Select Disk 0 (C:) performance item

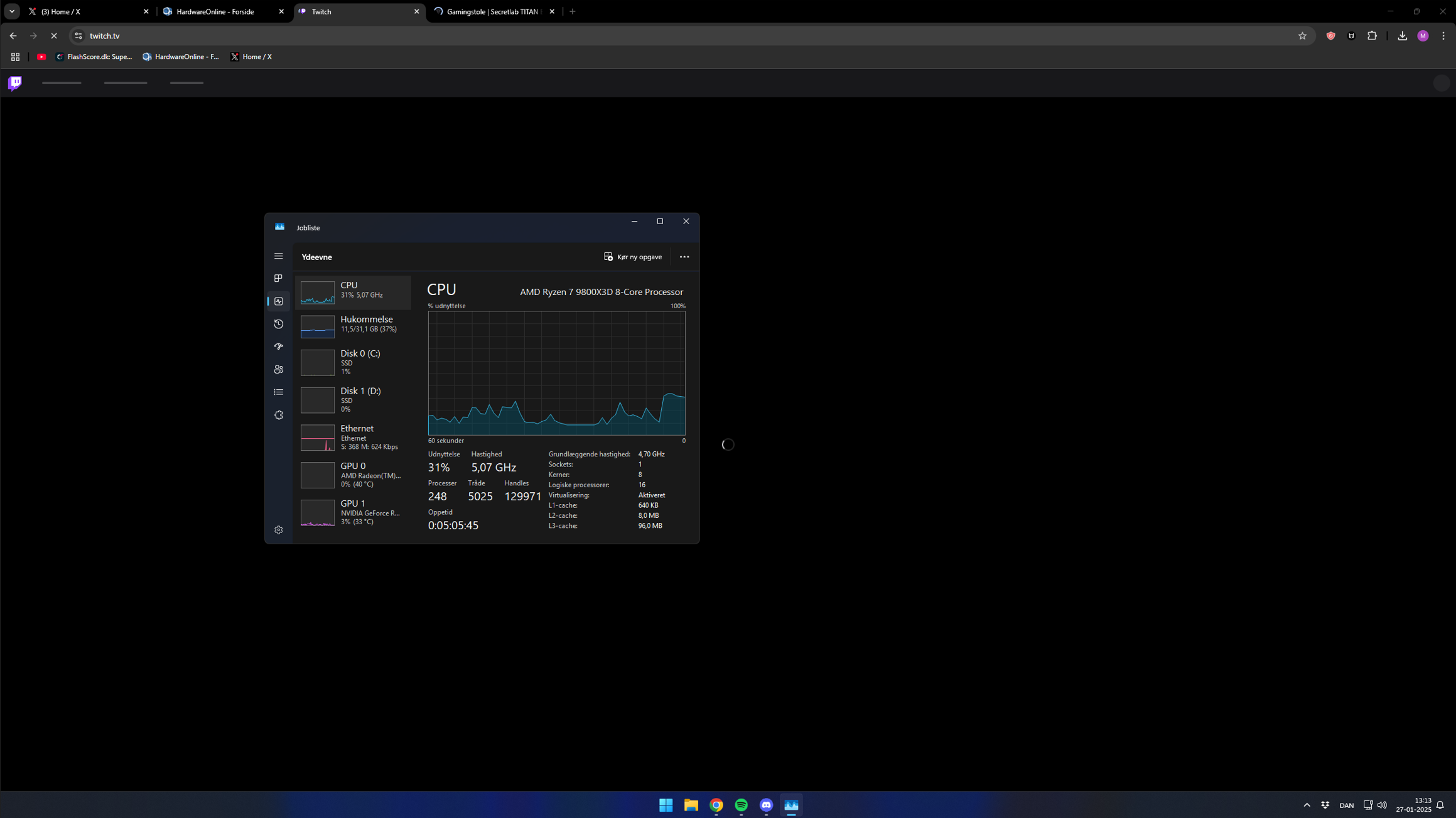coord(353,362)
